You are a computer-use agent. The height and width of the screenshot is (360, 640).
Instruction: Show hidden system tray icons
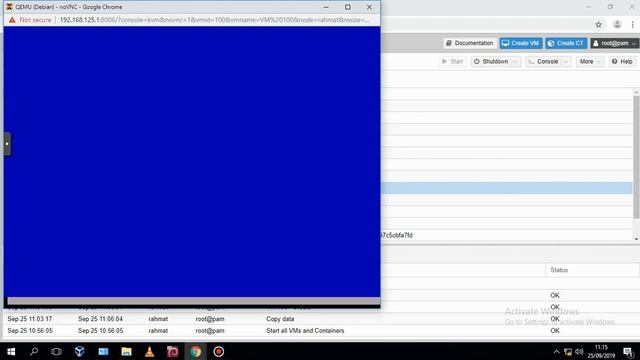[x=556, y=352]
